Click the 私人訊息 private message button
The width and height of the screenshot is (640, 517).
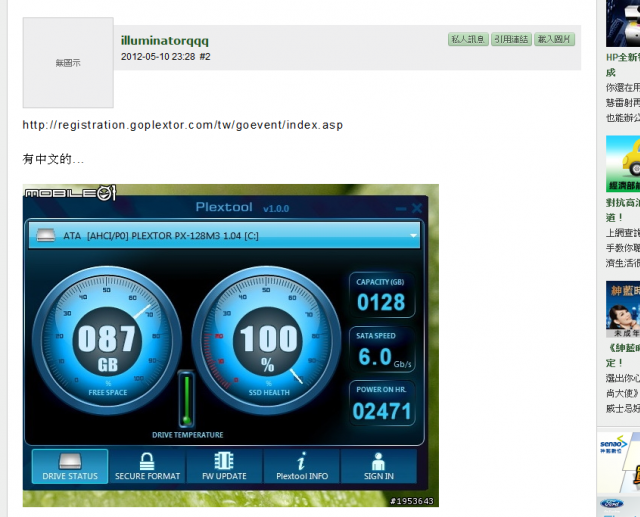[x=468, y=39]
